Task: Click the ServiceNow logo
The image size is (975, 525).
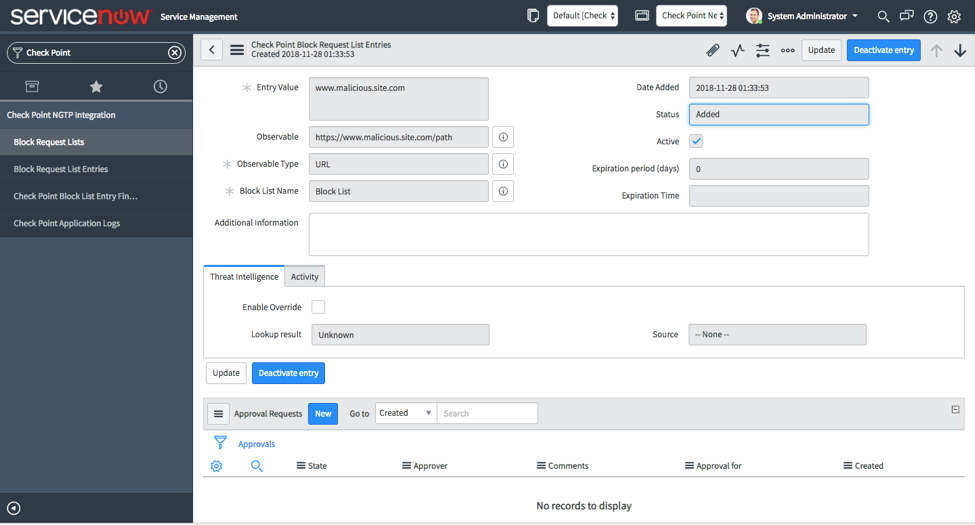Action: coord(80,16)
